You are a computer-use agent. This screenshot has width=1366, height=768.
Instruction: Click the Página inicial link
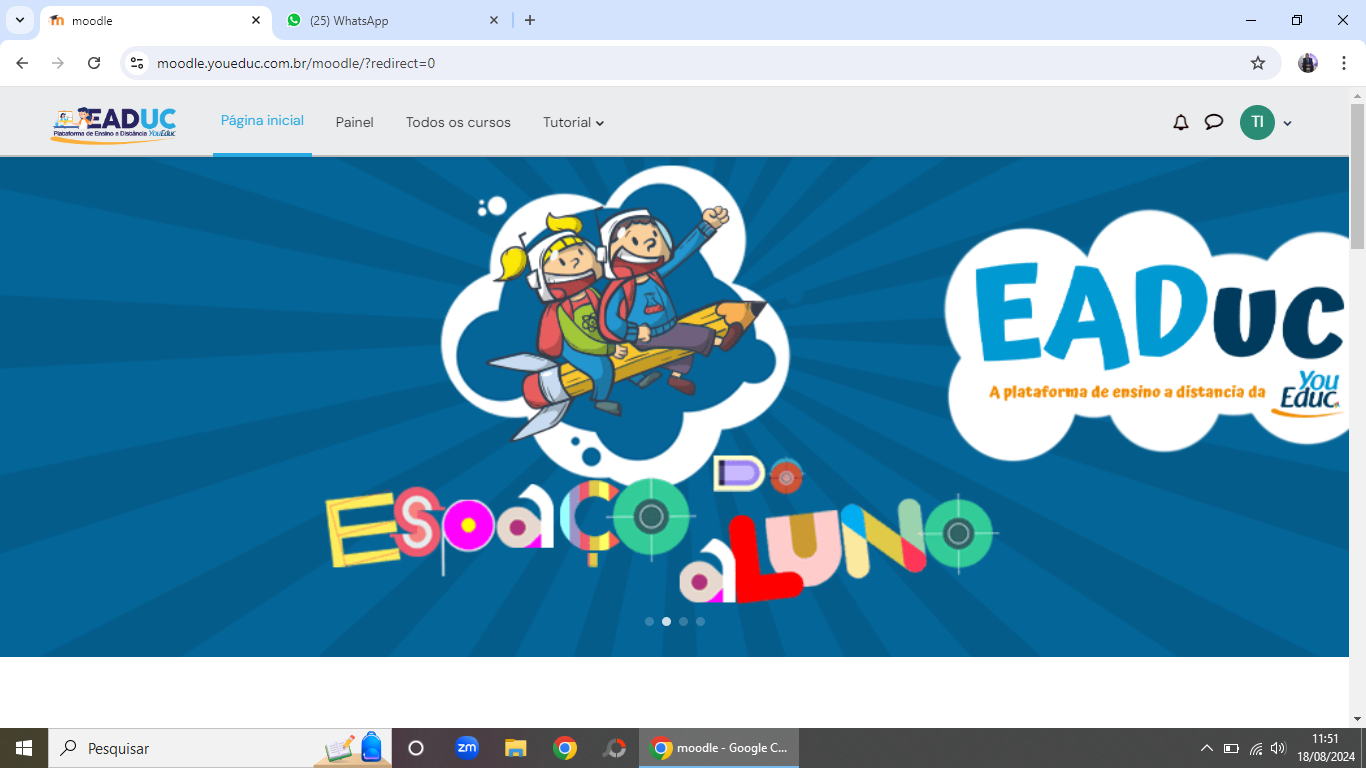click(262, 121)
